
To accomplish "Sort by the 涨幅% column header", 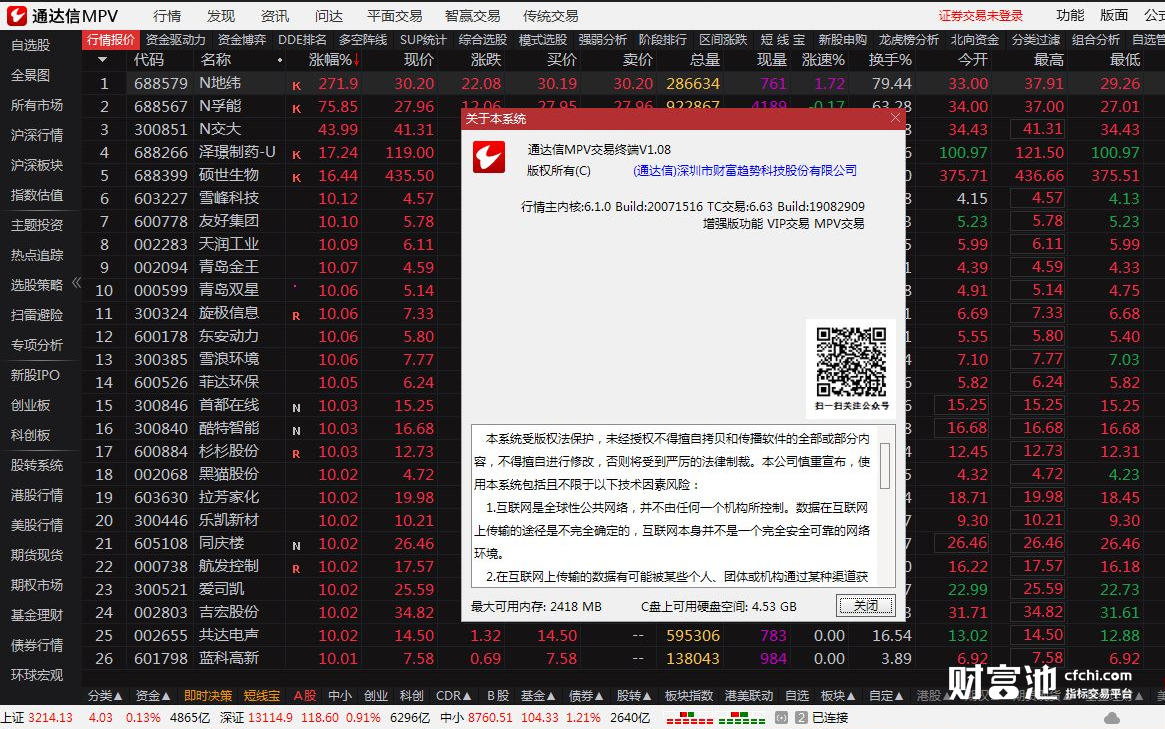I will click(x=334, y=59).
